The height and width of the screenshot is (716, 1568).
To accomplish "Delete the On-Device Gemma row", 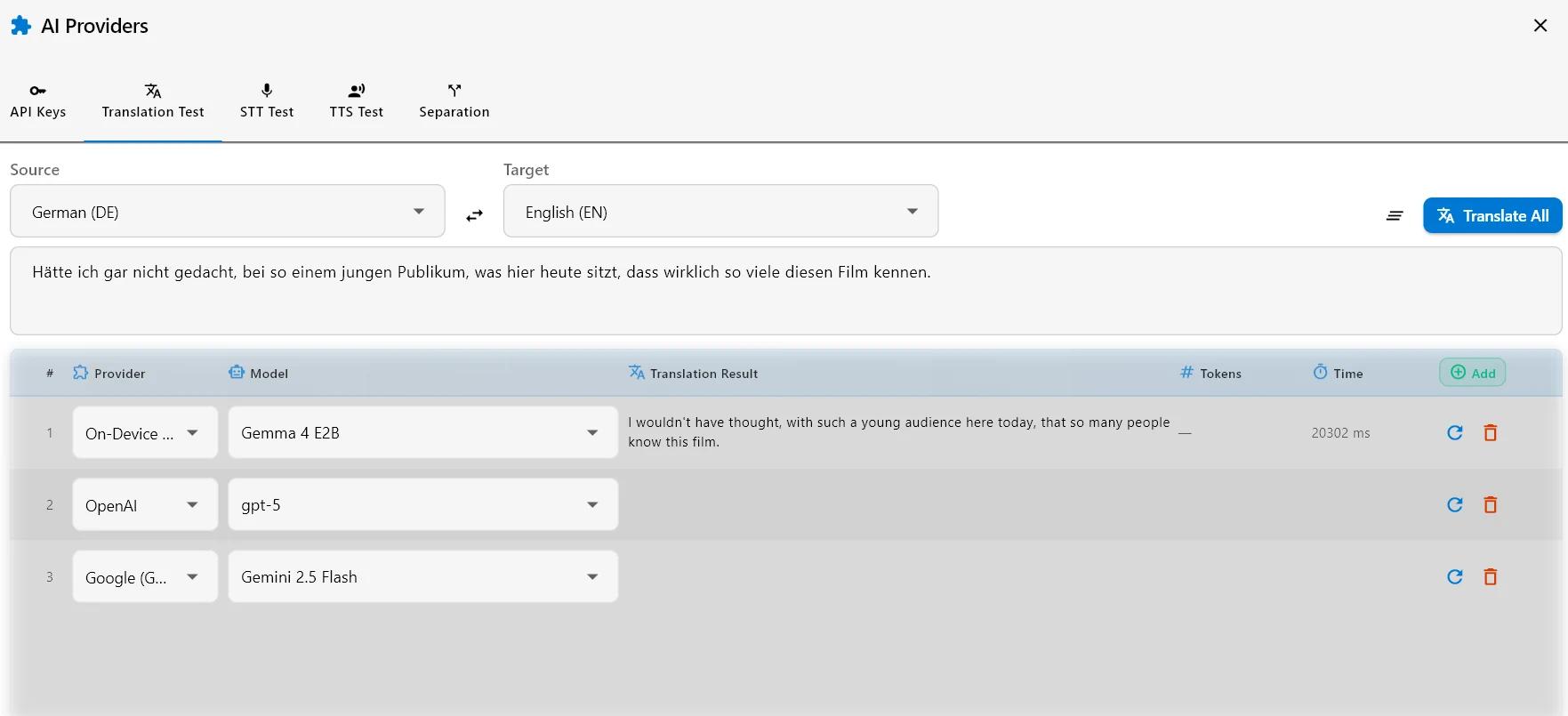I will pyautogui.click(x=1491, y=433).
